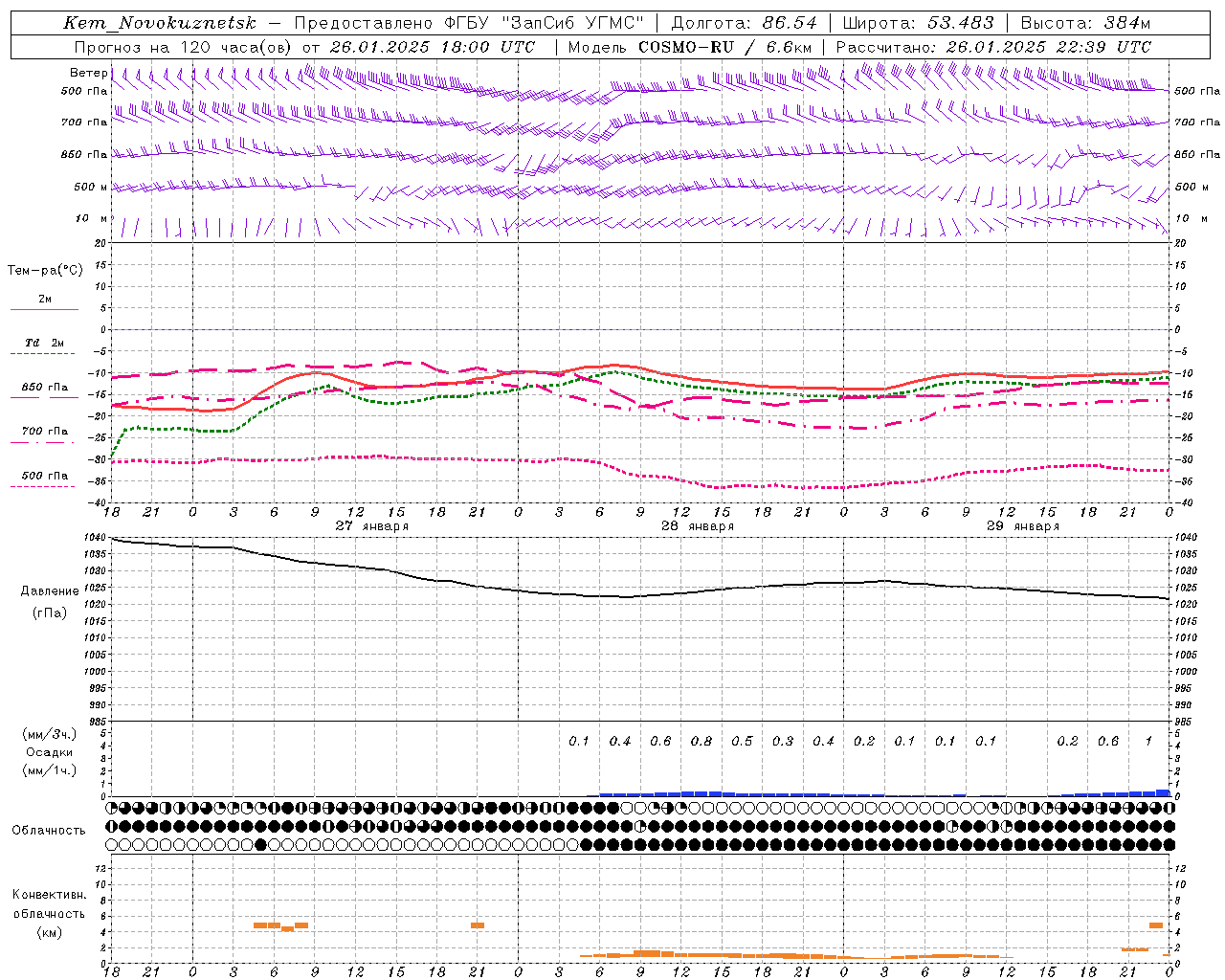Click the (км) unit of convective cloud

[49, 932]
